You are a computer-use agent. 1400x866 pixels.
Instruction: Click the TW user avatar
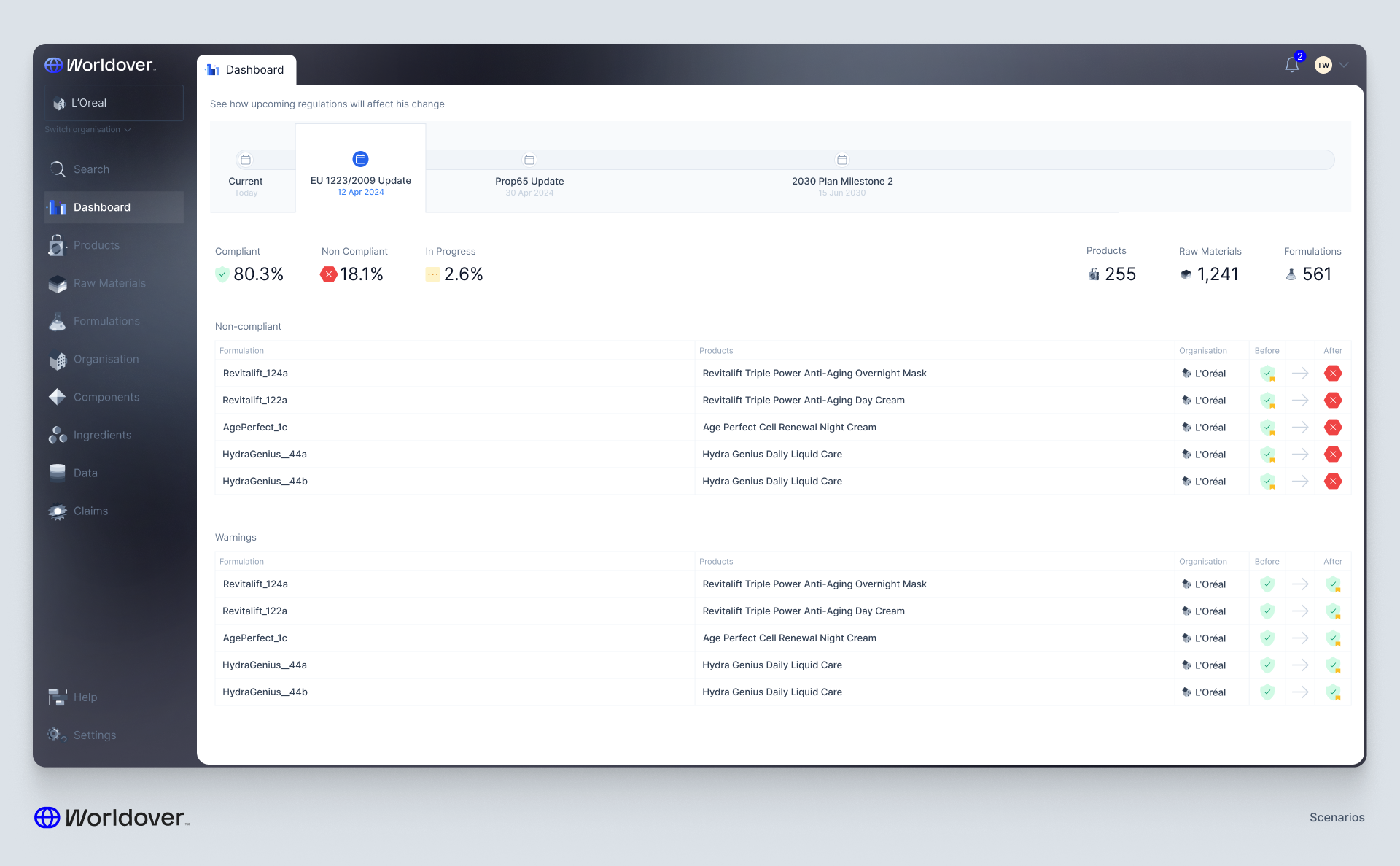click(x=1323, y=66)
